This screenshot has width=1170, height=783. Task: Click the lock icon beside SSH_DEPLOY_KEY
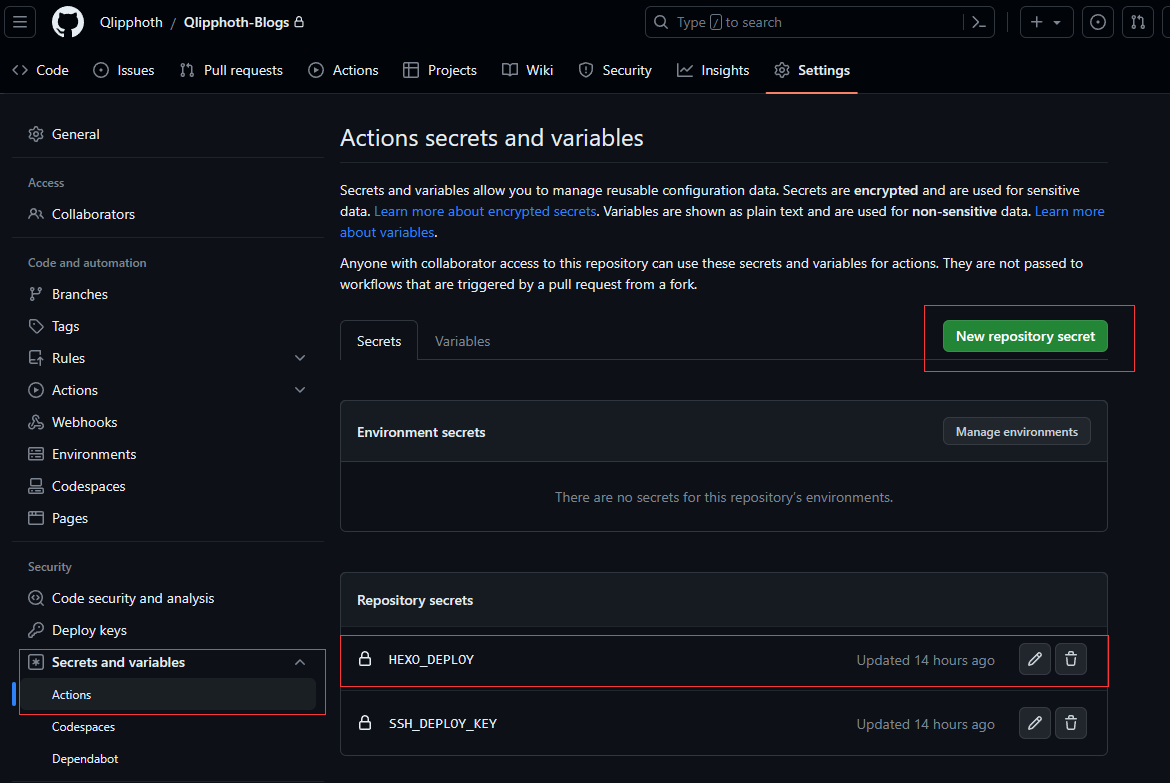(365, 723)
